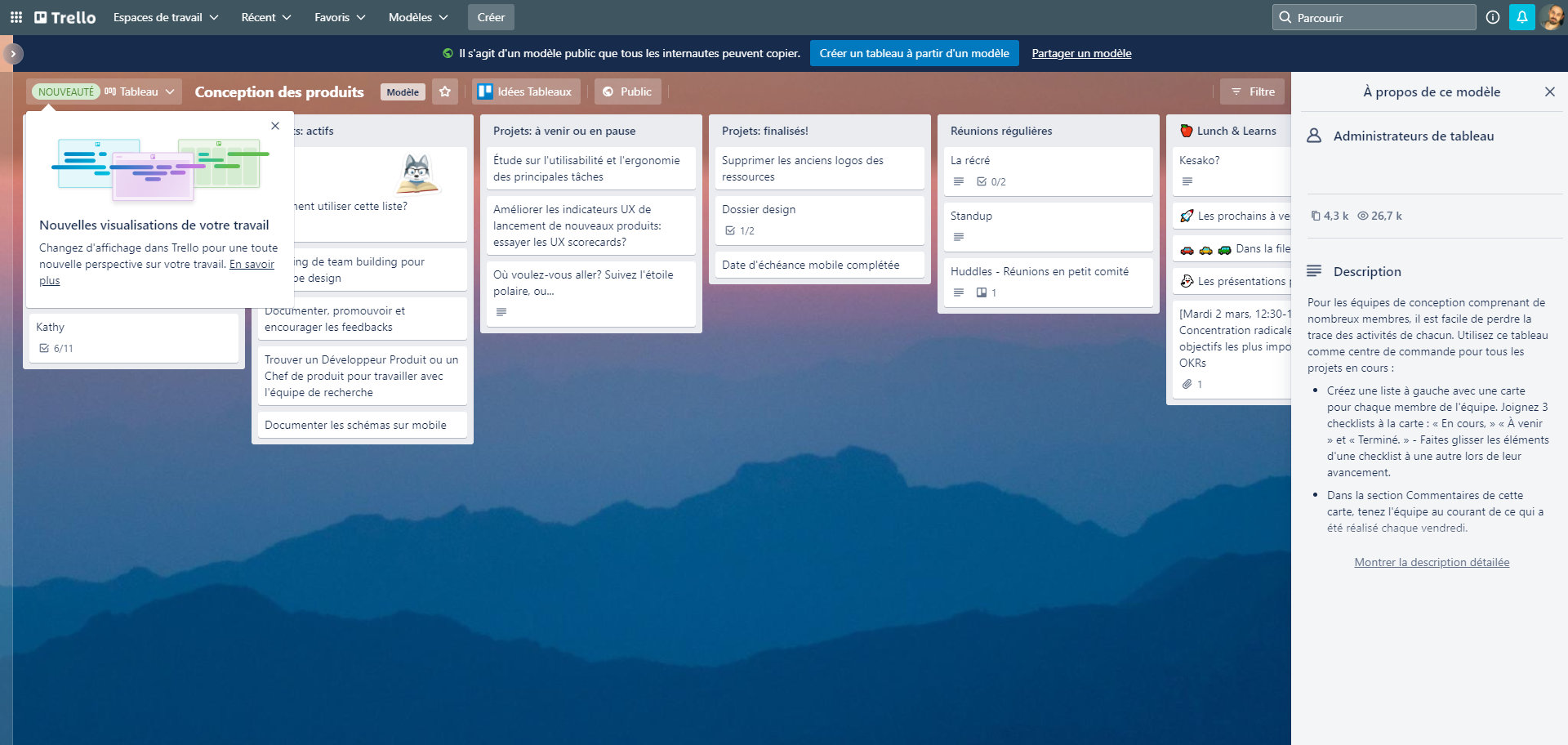Click Créer un tableau à partir d'un modèle
Image resolution: width=1568 pixels, height=745 pixels.
click(914, 53)
